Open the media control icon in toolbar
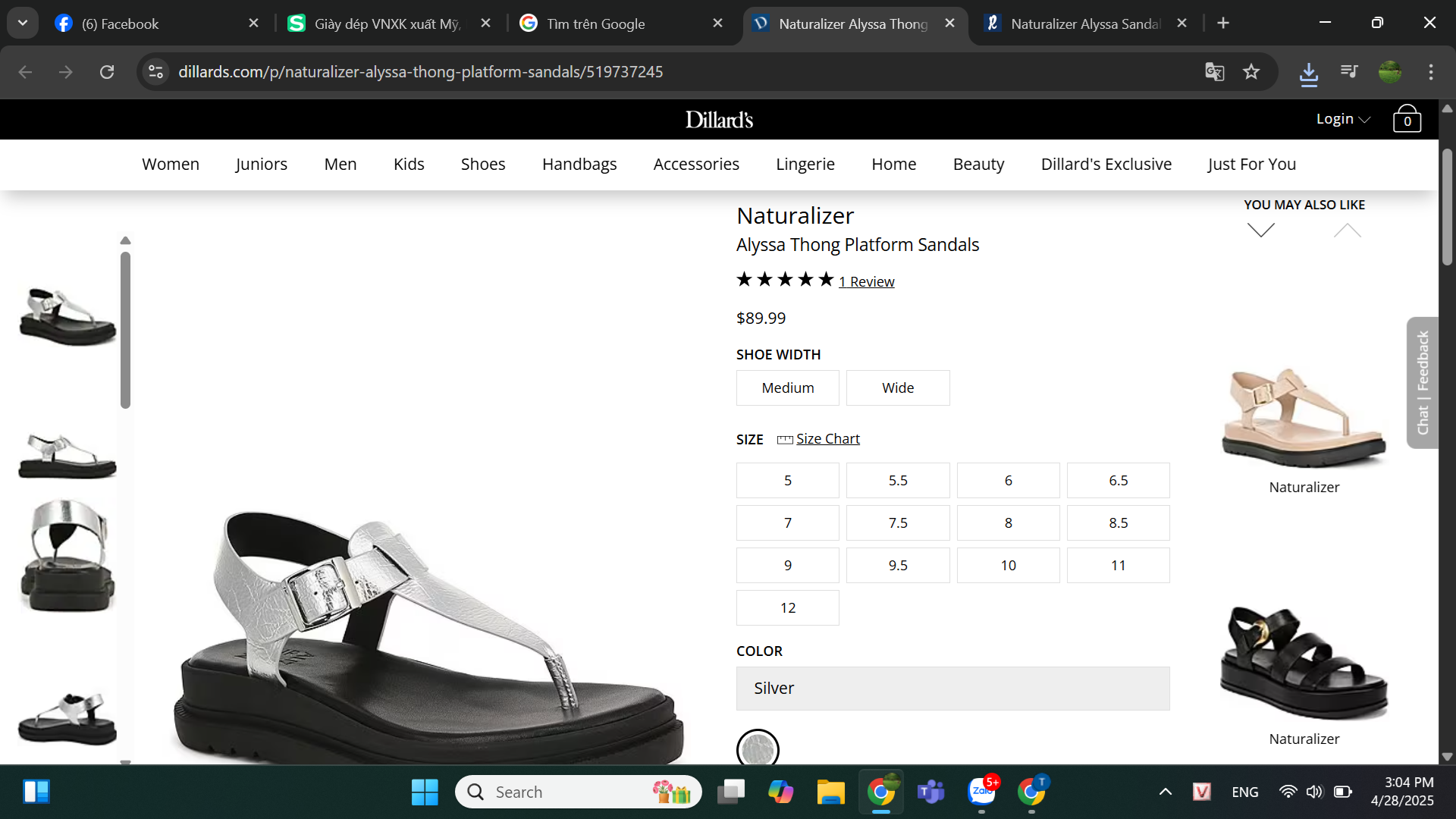This screenshot has width=1456, height=819. tap(1349, 72)
